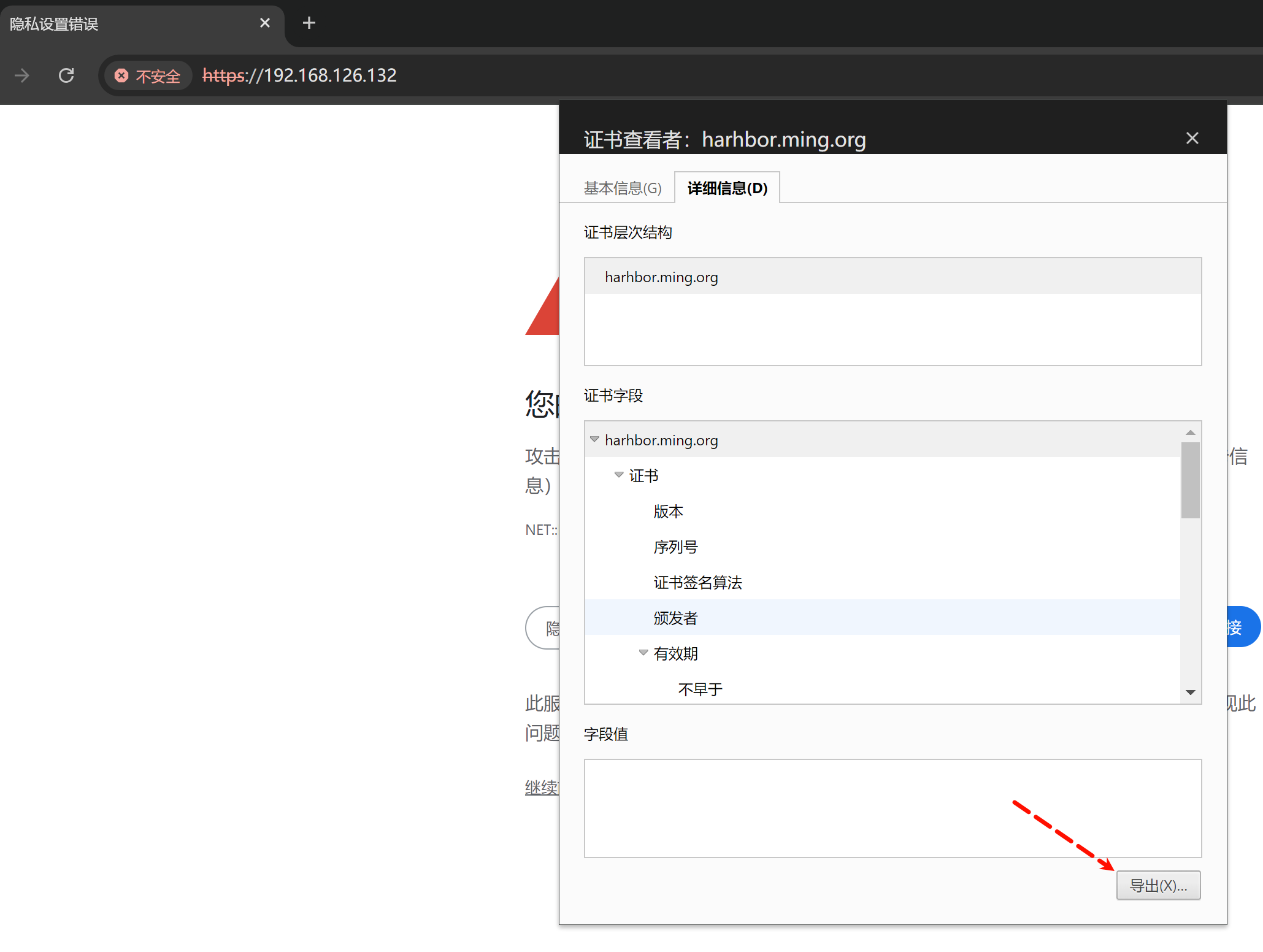The image size is (1263, 952).
Task: Collapse the harhbor.ming.org tree node
Action: tap(594, 440)
